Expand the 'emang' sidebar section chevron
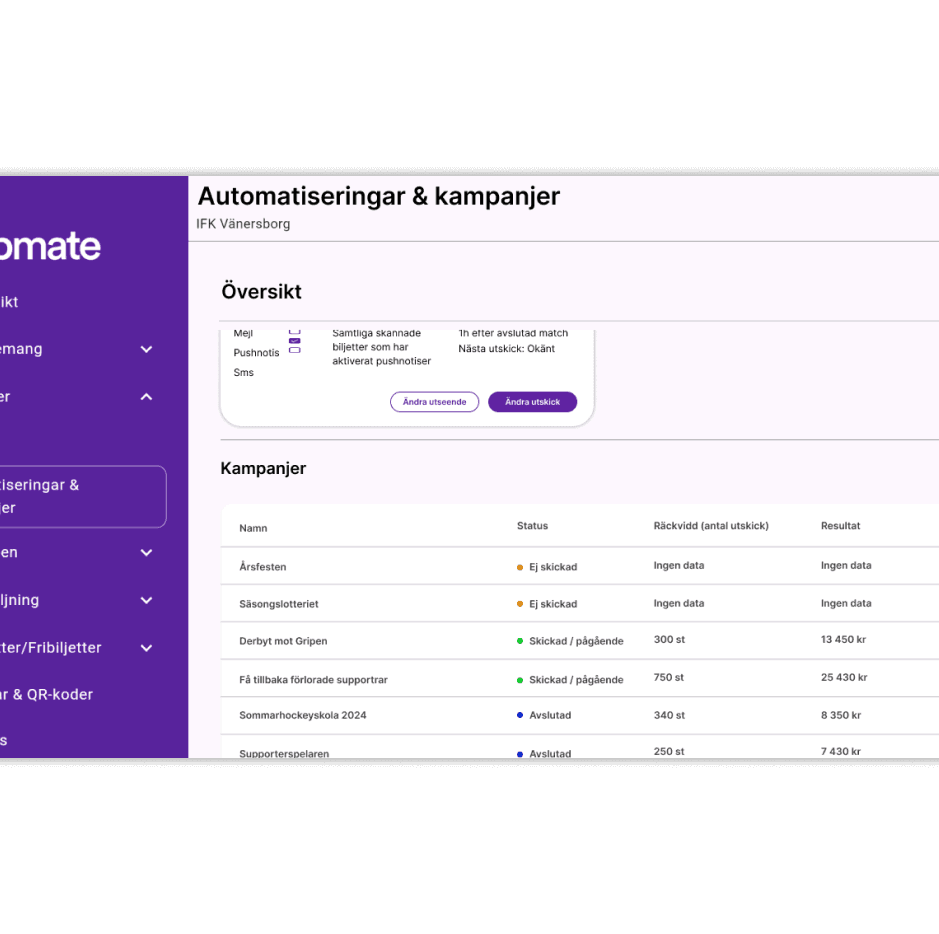 146,349
